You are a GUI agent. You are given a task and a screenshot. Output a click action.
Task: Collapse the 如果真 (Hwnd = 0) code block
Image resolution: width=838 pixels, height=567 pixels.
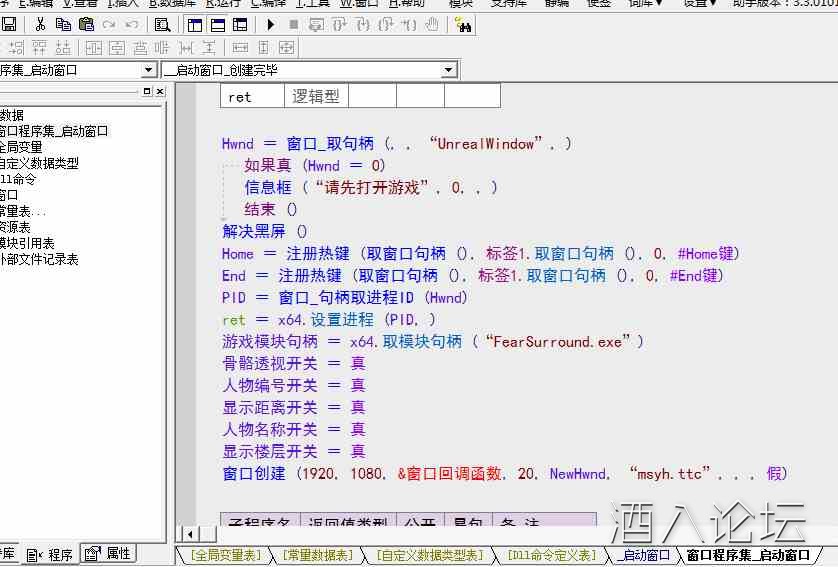[224, 166]
